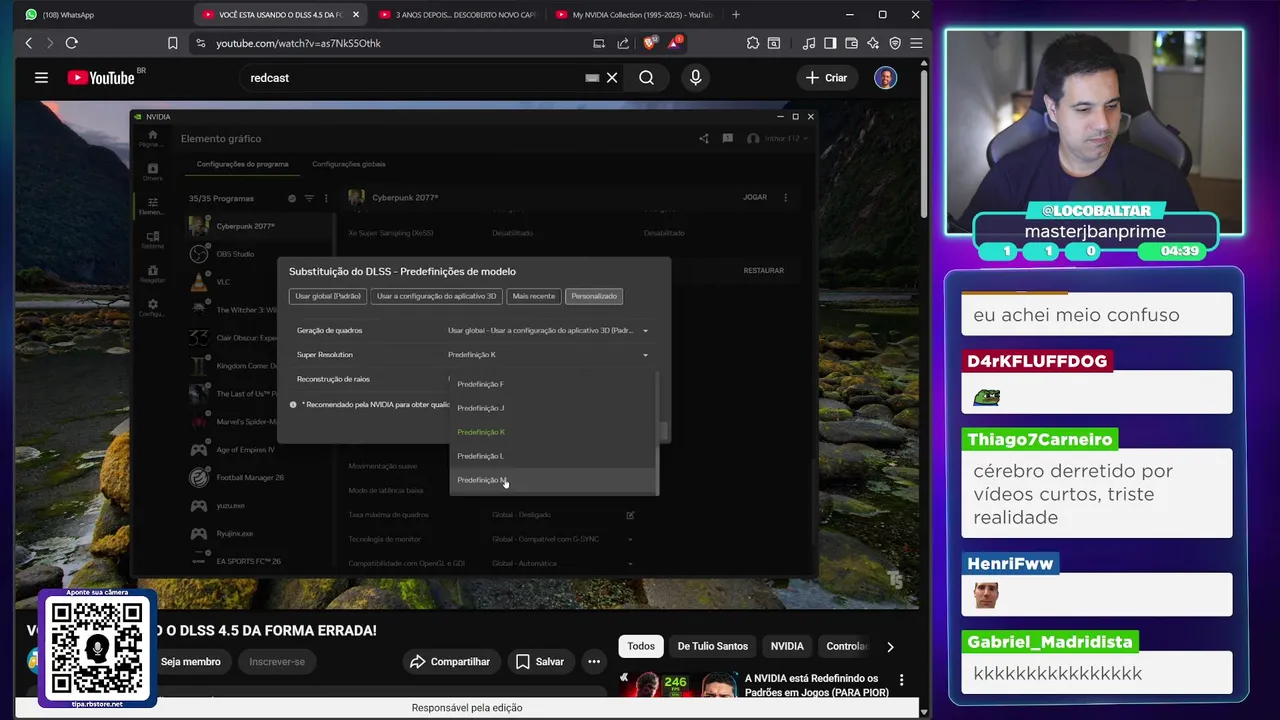Pick Predefinição M from the list
The height and width of the screenshot is (720, 1280).
pos(553,480)
